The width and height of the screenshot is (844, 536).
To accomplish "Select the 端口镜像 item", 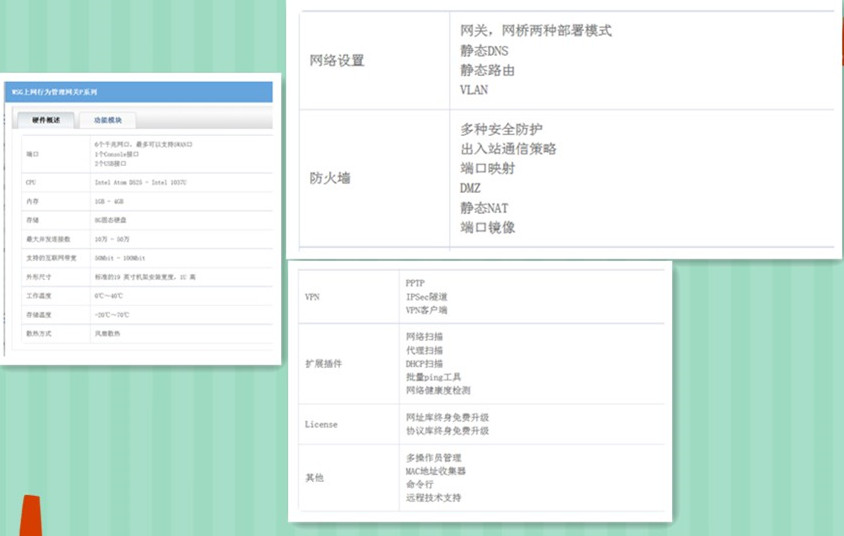I will point(488,227).
